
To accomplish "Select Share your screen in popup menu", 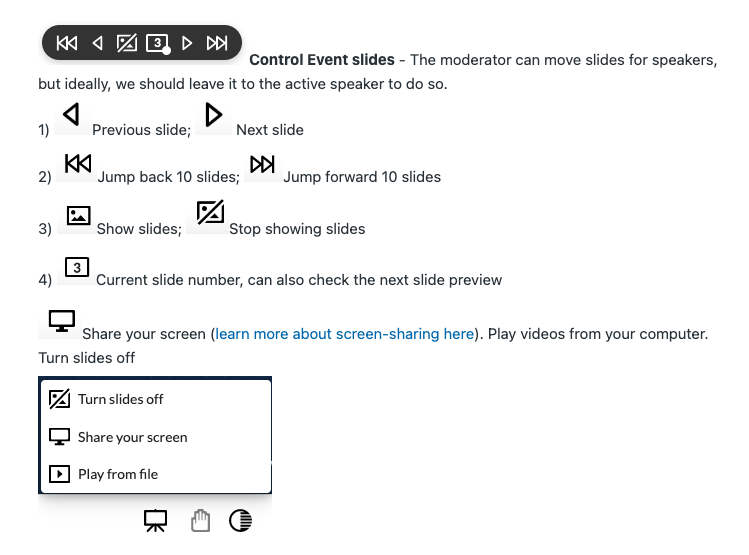I will [x=155, y=437].
